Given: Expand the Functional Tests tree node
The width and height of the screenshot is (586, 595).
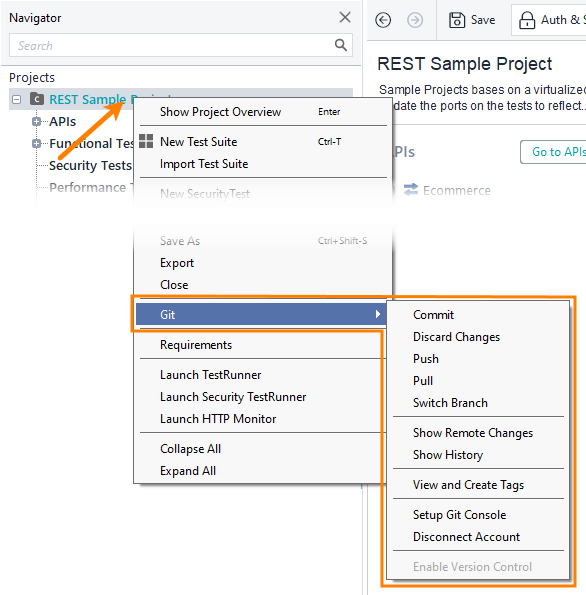Looking at the screenshot, I should pyautogui.click(x=36, y=143).
